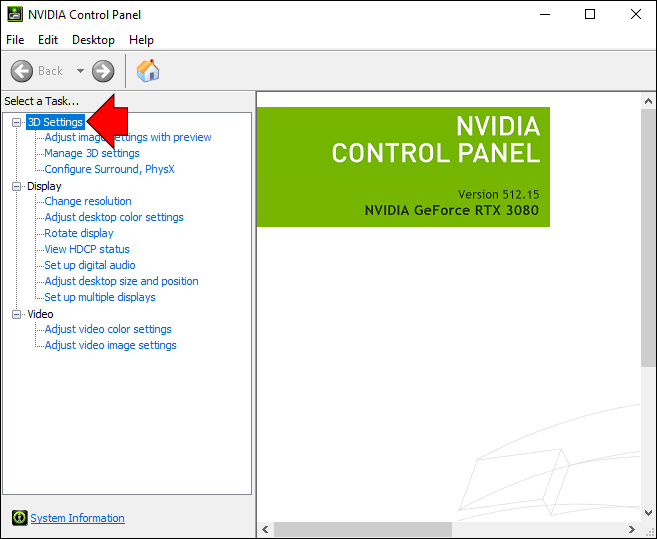Open Set up digital audio
Viewport: 657px width, 539px height.
[90, 265]
